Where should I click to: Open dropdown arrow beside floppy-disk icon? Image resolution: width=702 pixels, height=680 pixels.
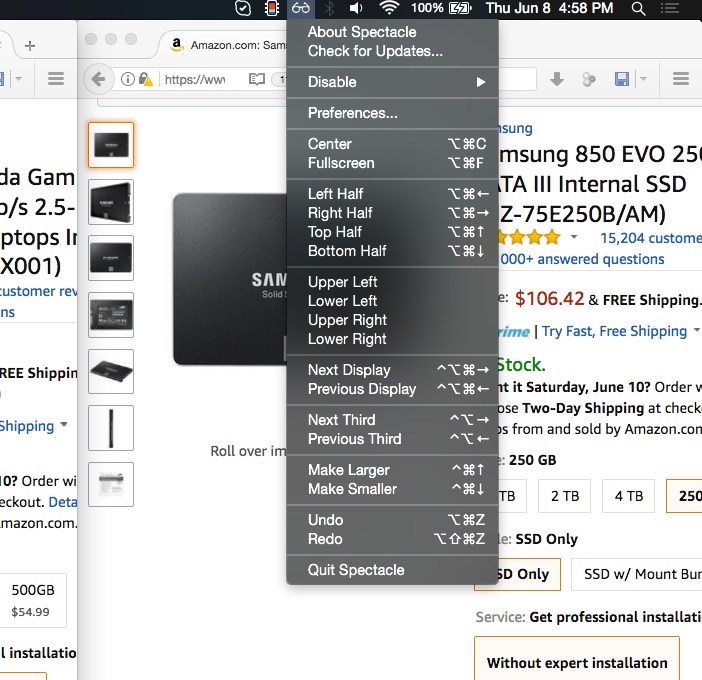coord(643,79)
